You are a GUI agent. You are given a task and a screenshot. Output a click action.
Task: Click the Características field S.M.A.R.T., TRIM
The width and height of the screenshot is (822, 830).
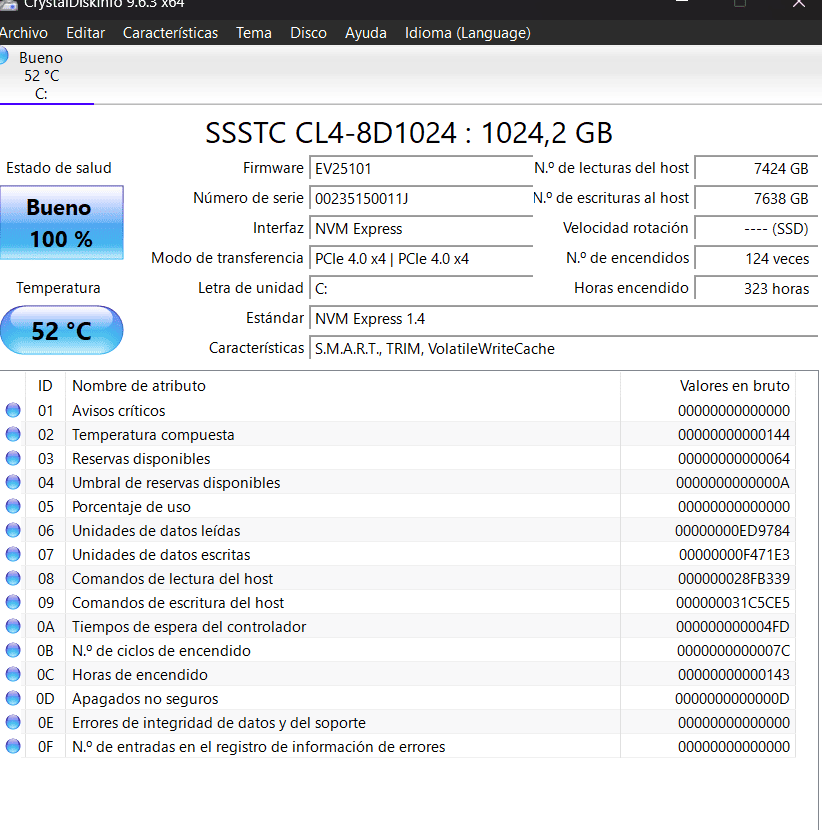[x=564, y=349]
